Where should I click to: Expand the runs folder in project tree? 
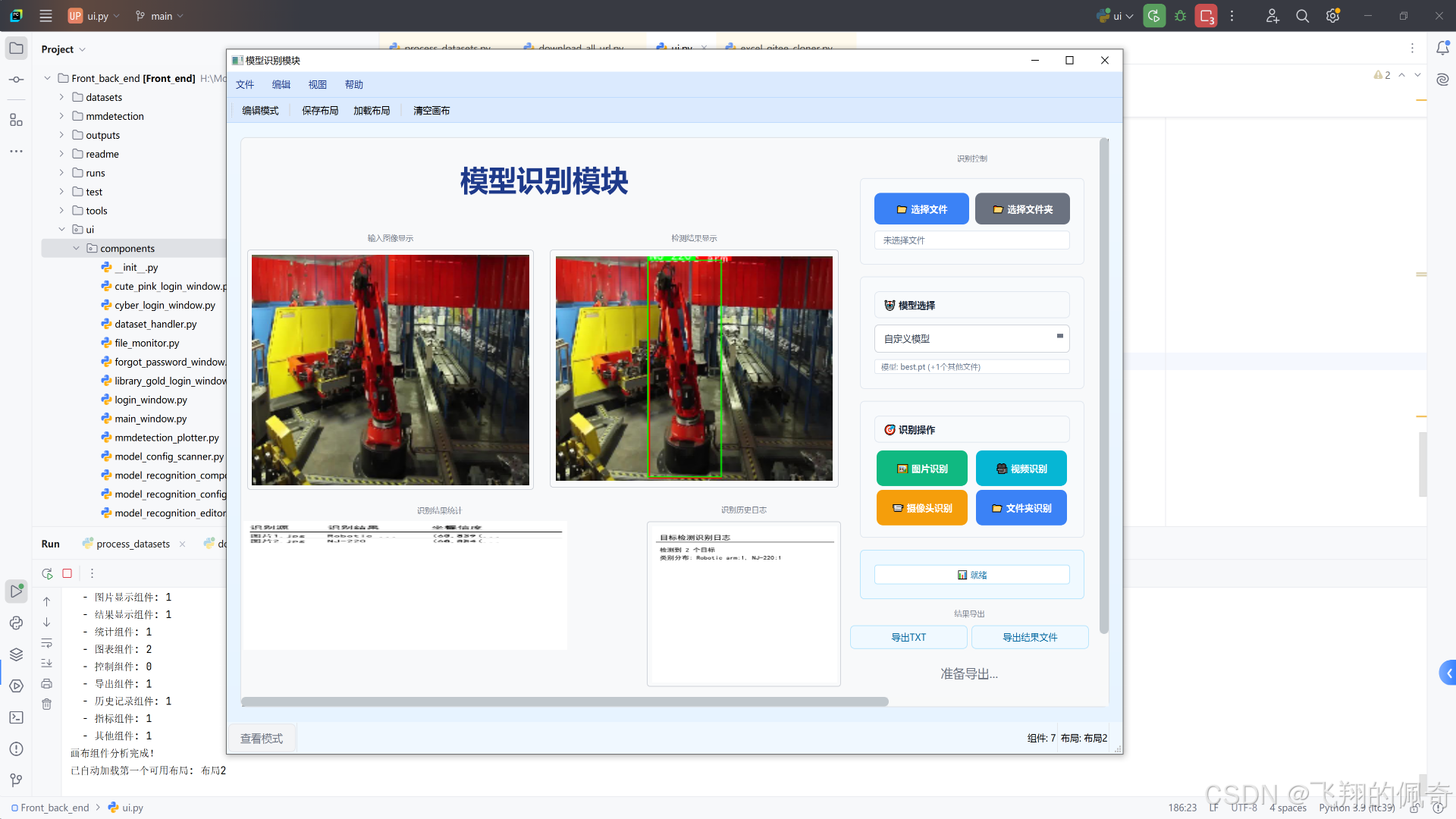coord(62,173)
